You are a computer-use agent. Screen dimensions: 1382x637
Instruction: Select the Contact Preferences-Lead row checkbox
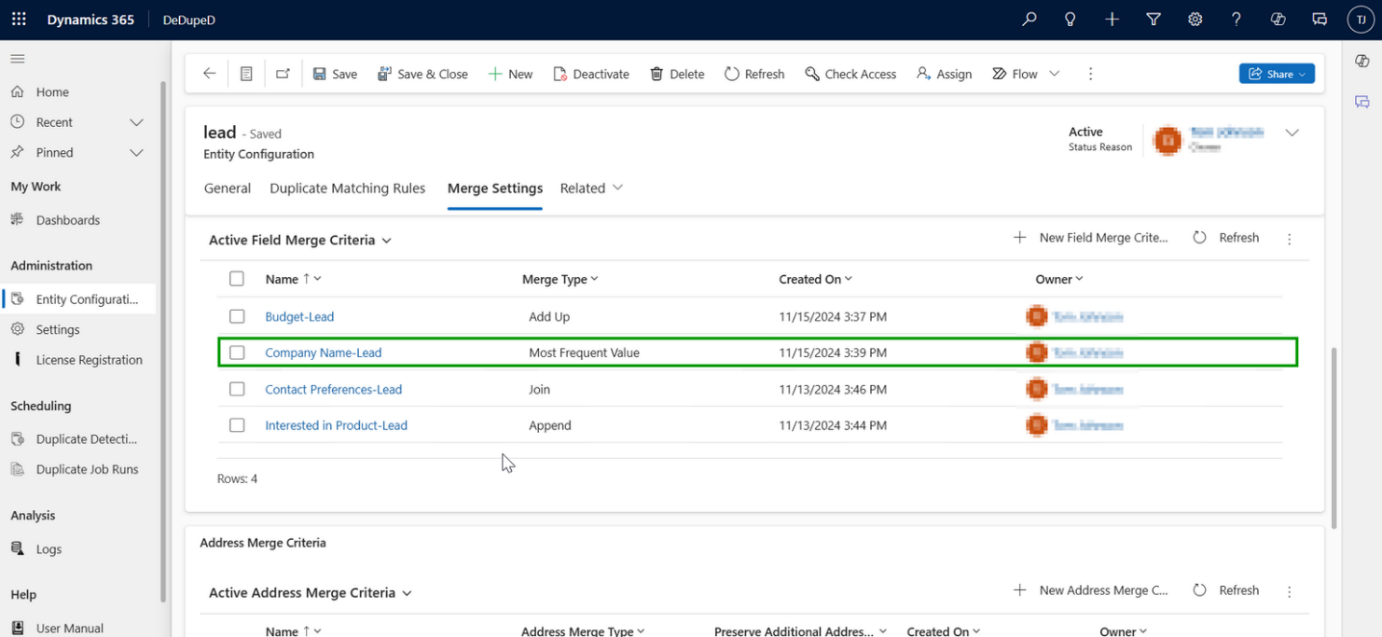pos(237,389)
